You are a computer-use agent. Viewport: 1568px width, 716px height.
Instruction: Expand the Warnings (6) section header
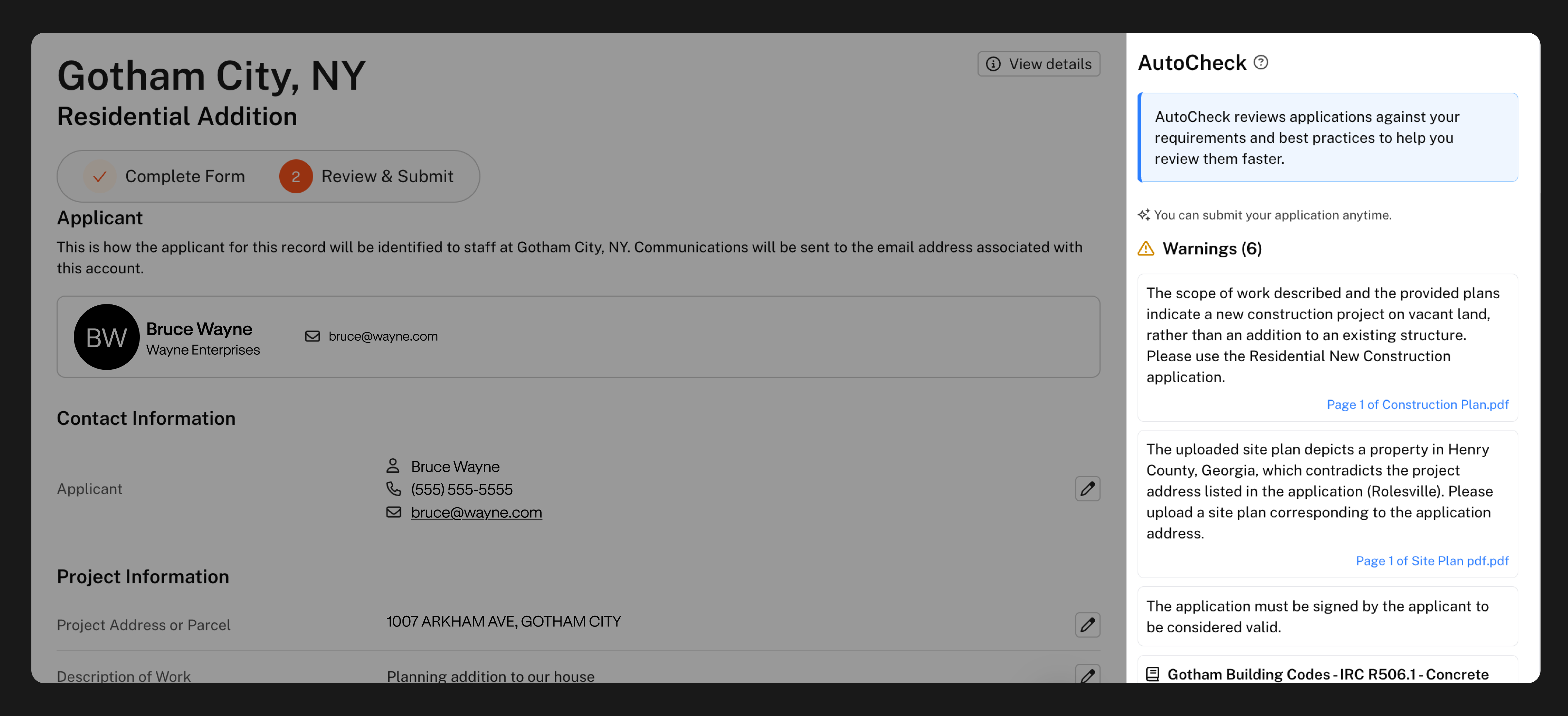click(1211, 248)
